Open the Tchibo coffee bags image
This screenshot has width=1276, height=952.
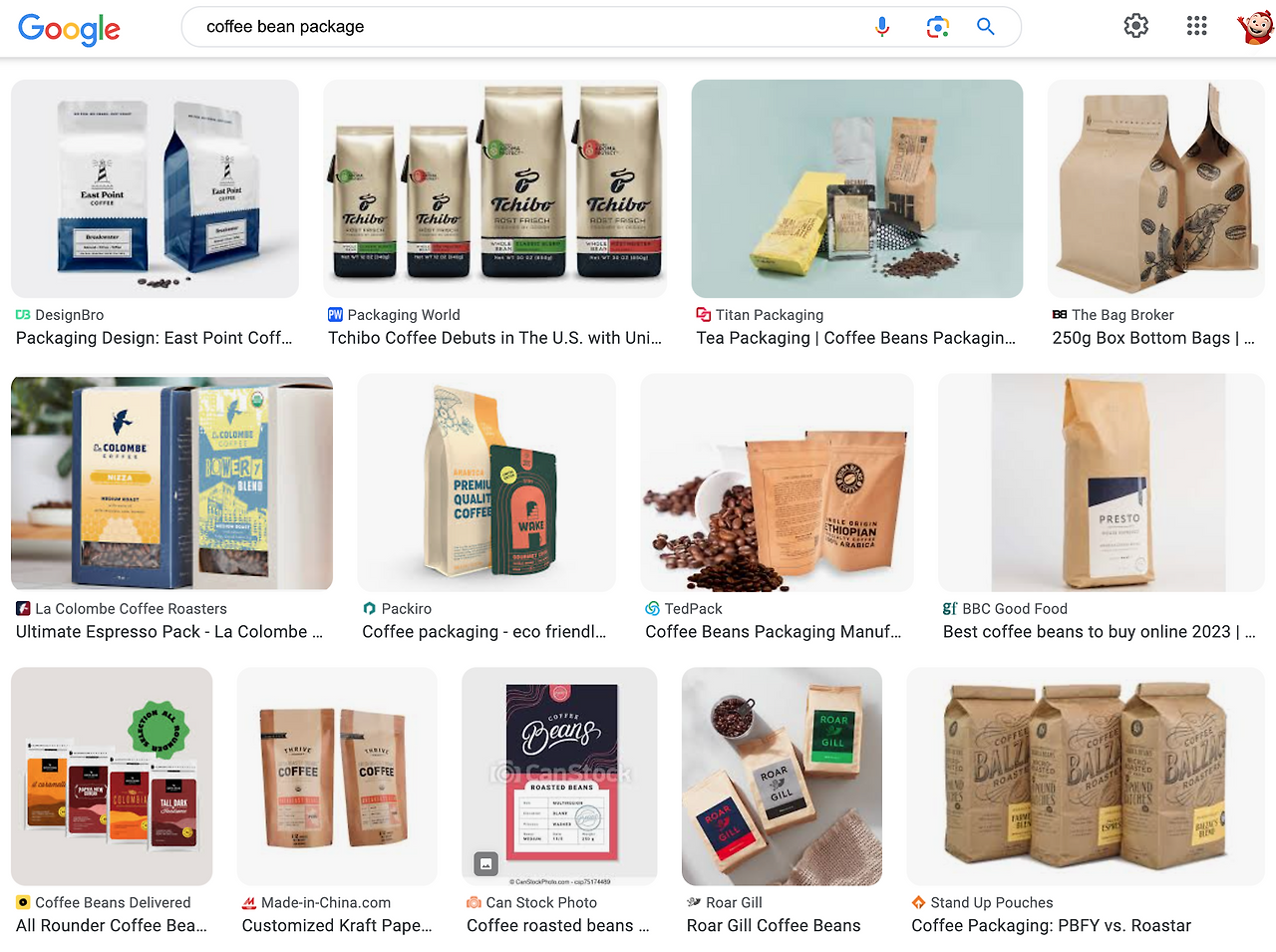[x=494, y=188]
